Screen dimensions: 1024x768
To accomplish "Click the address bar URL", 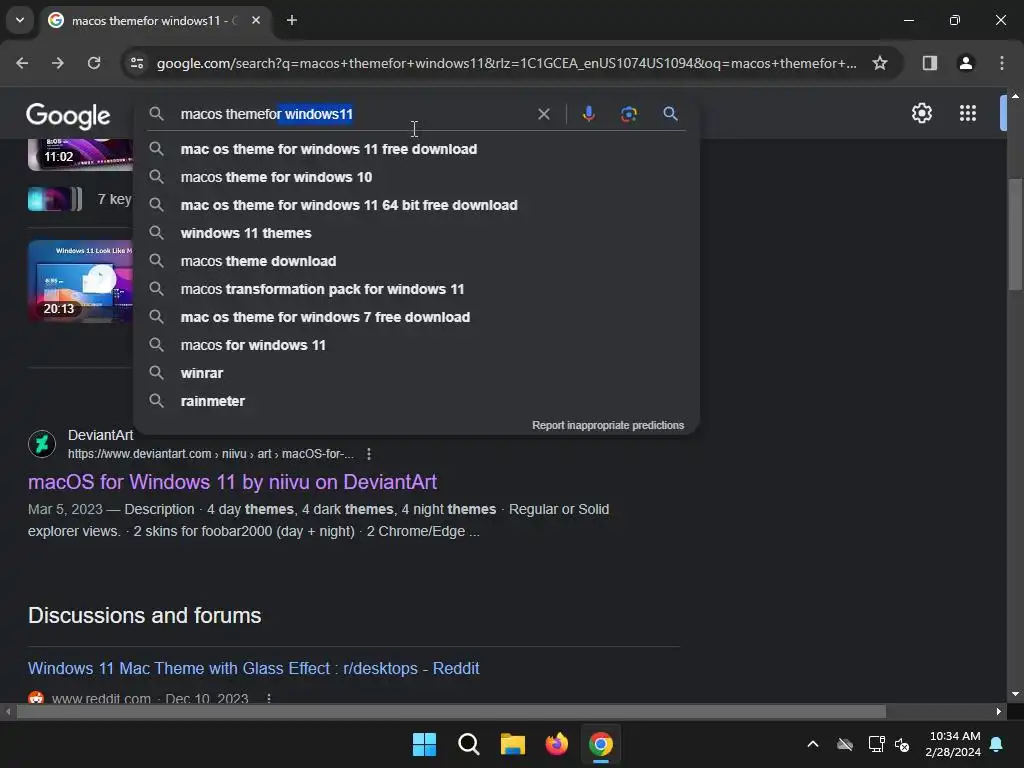I will pyautogui.click(x=507, y=63).
